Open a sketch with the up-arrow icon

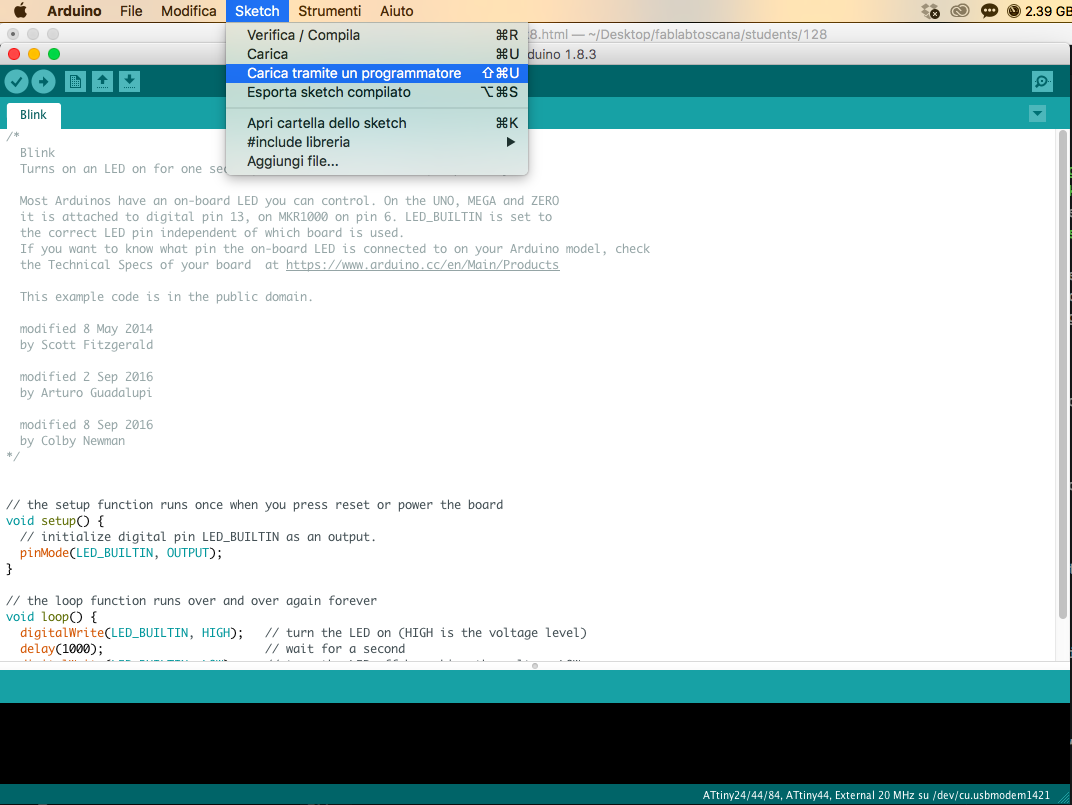pos(103,82)
